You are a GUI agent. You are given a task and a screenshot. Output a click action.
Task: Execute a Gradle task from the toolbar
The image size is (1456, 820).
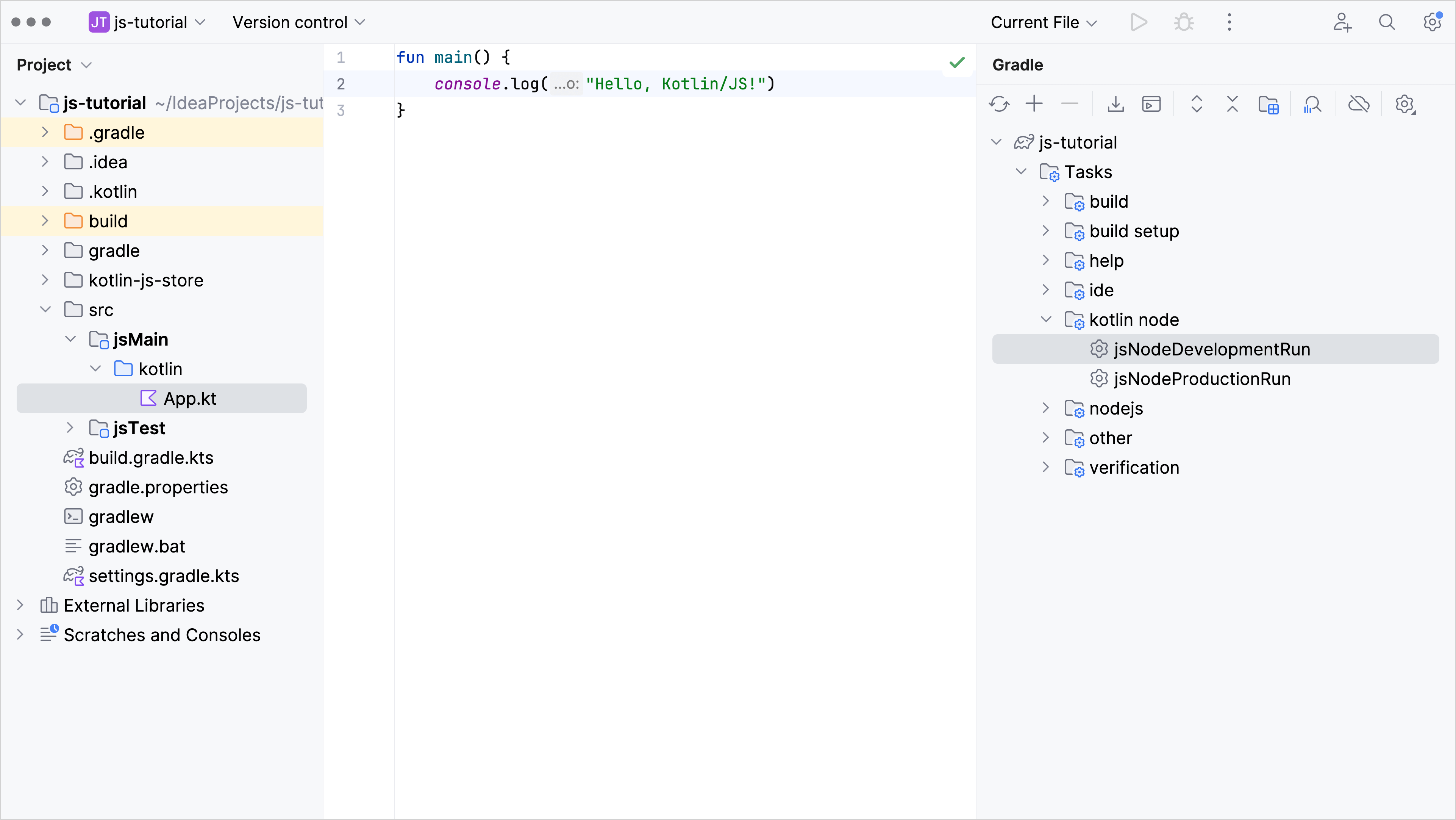(x=1151, y=104)
